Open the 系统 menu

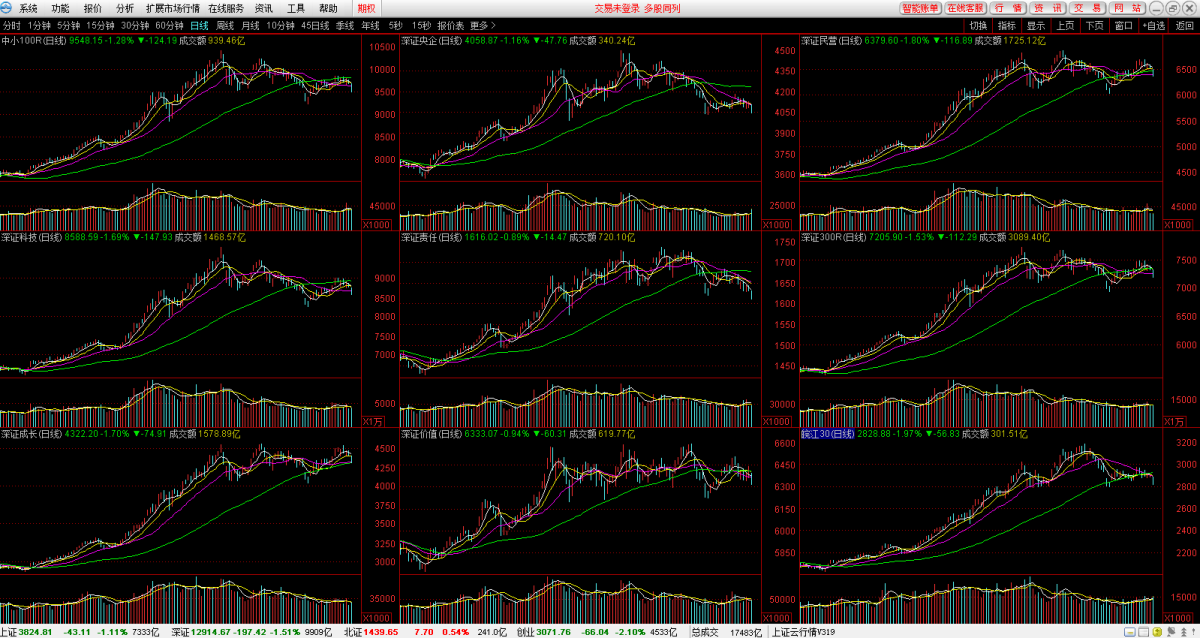[x=28, y=8]
